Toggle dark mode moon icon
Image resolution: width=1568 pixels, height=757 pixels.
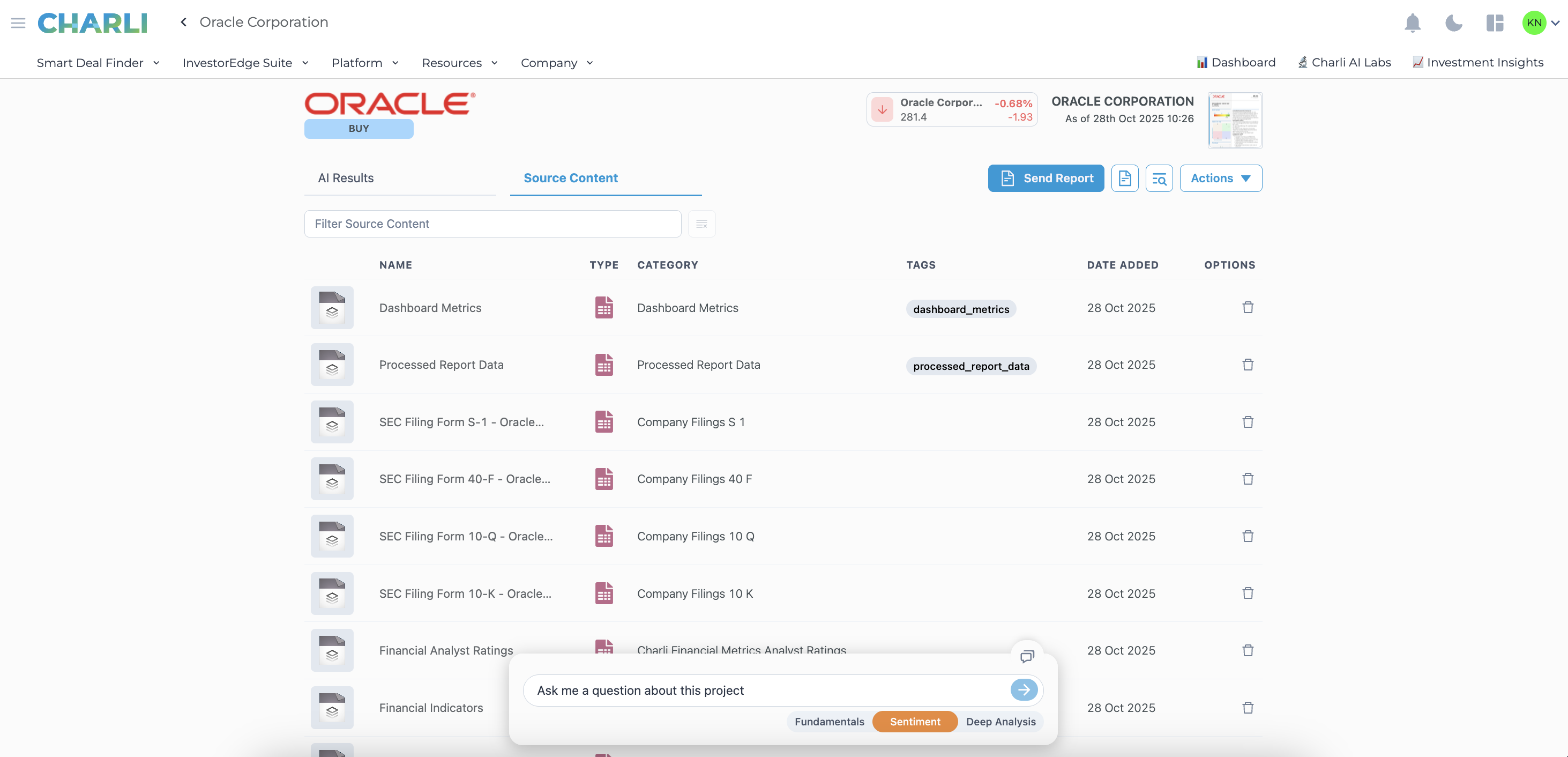tap(1453, 23)
